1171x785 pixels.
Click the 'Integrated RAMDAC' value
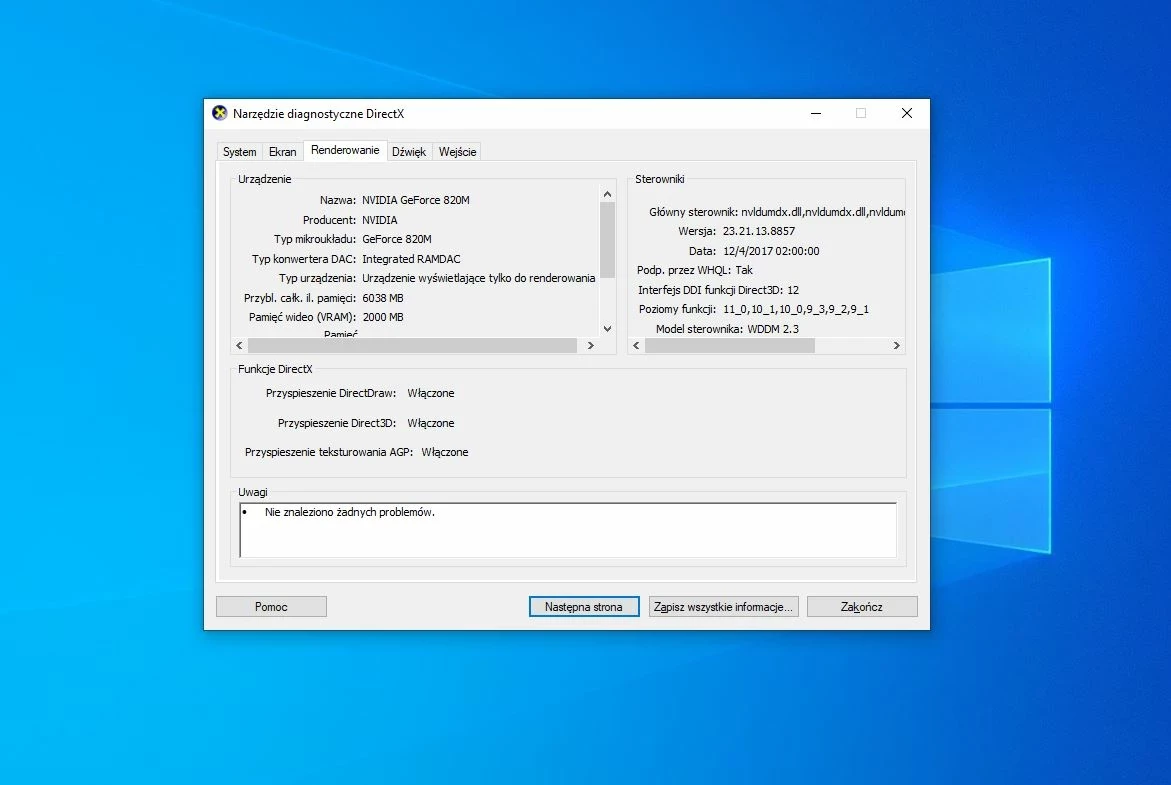411,259
